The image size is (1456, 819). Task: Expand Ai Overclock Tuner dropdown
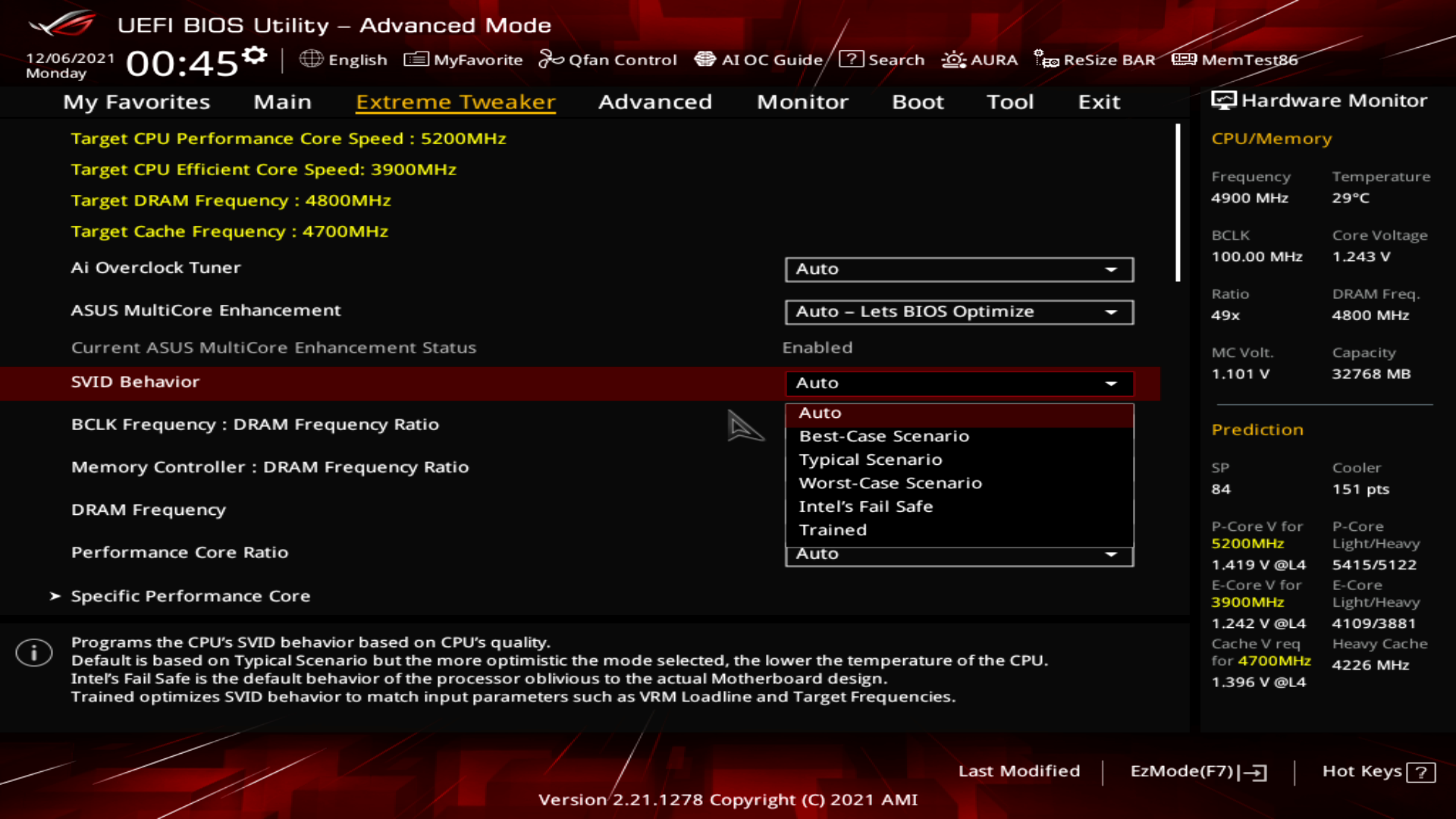click(x=959, y=269)
